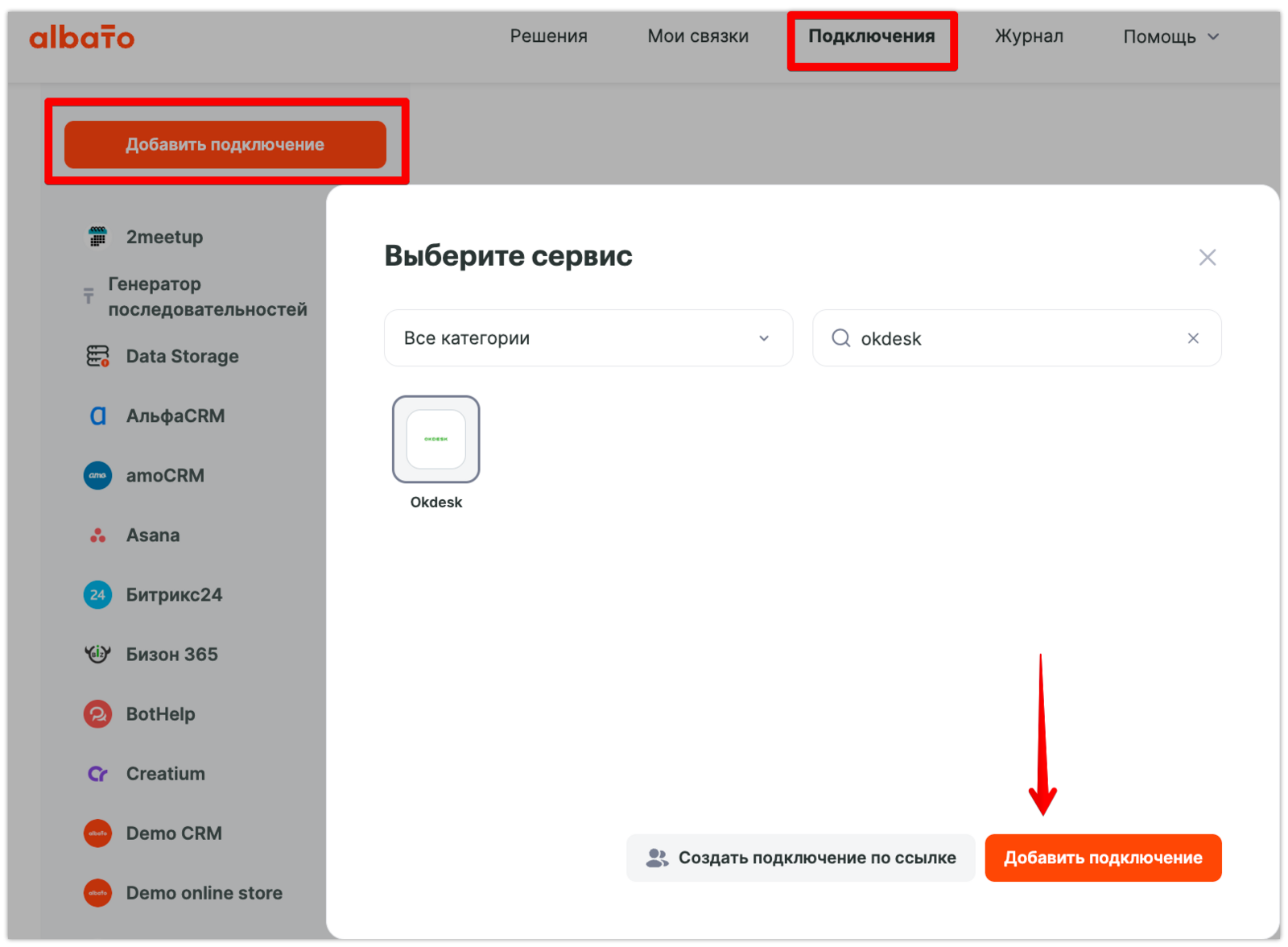The width and height of the screenshot is (1288, 947).
Task: Switch to the Мои связки tab
Action: 698,37
